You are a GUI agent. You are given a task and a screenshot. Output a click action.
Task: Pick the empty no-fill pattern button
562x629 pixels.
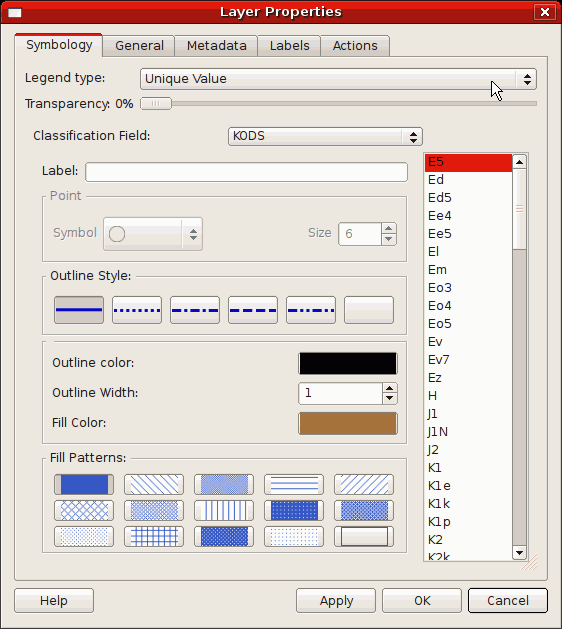pyautogui.click(x=364, y=537)
